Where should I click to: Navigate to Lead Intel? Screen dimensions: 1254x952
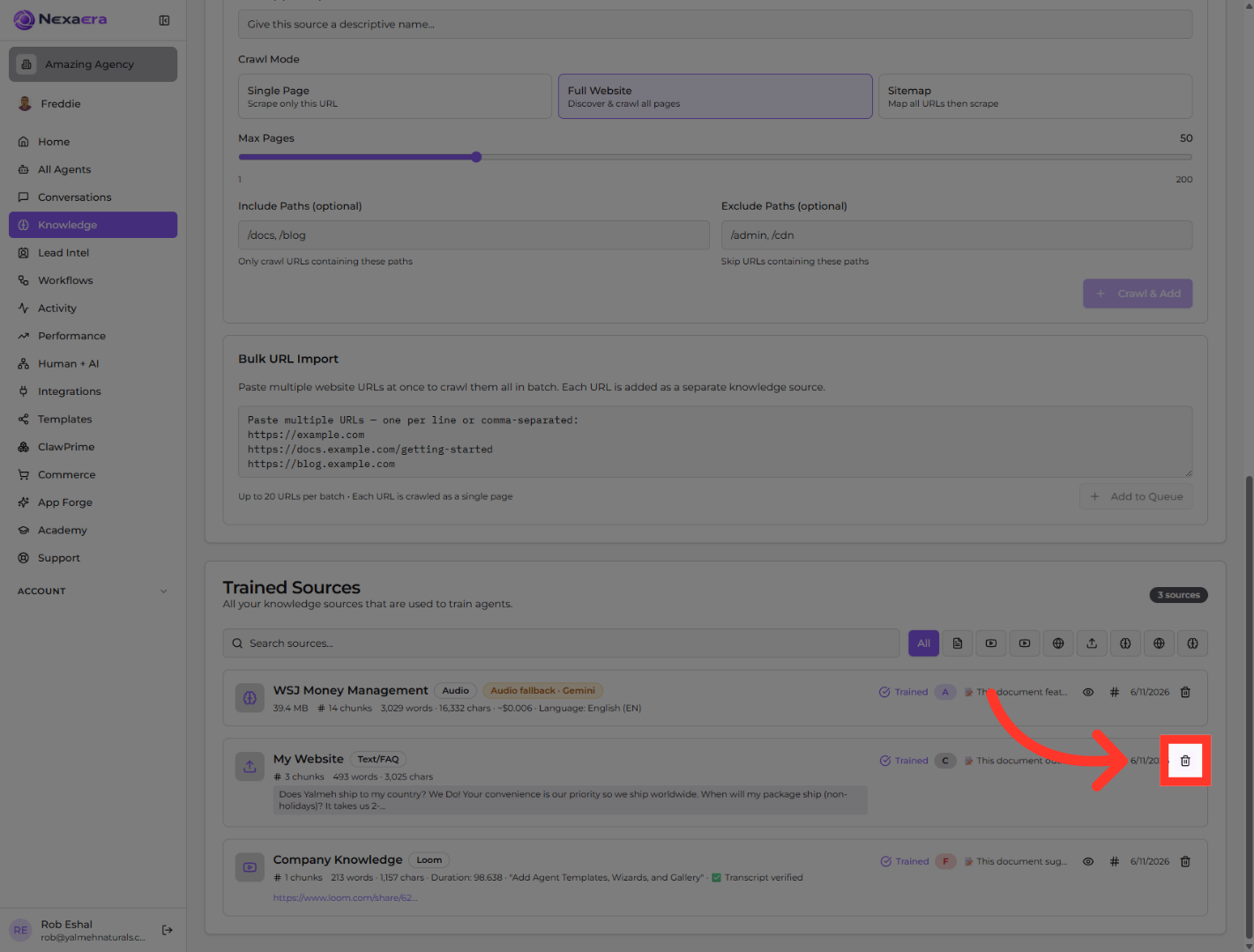[93, 253]
